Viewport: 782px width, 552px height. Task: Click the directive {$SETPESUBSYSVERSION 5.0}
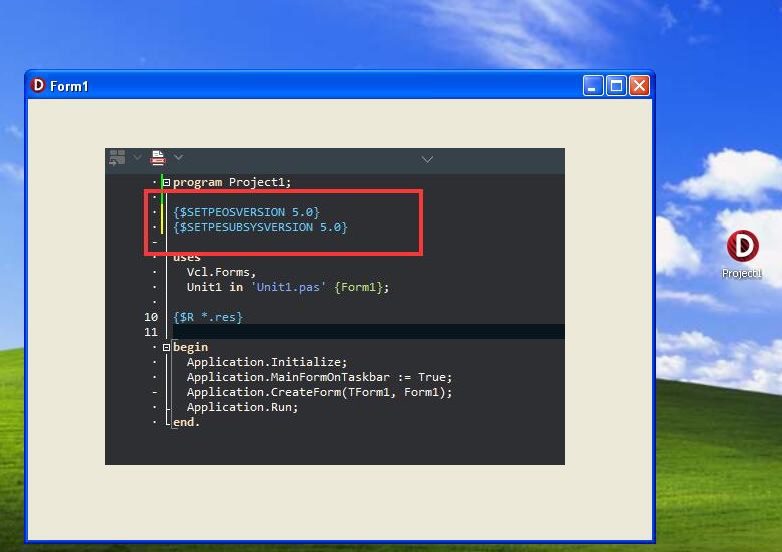pos(260,227)
